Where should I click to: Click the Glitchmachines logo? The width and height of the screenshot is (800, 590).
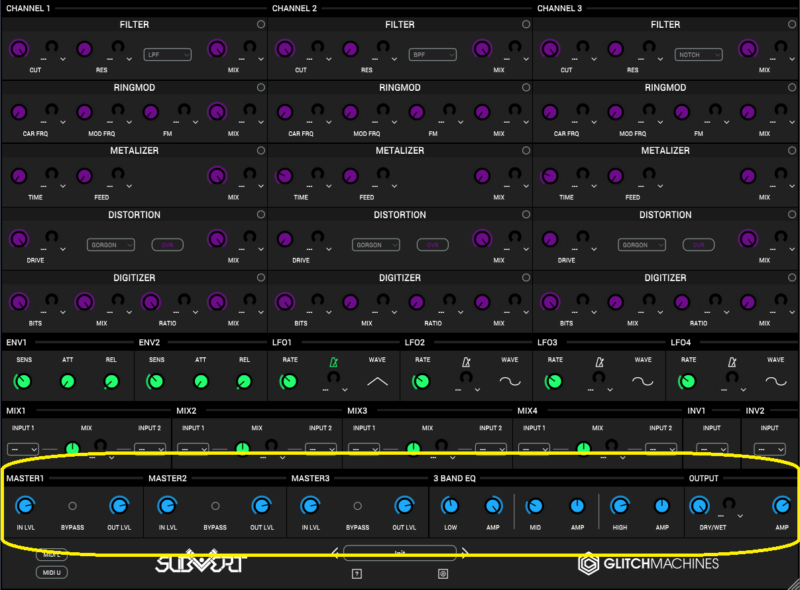(648, 564)
